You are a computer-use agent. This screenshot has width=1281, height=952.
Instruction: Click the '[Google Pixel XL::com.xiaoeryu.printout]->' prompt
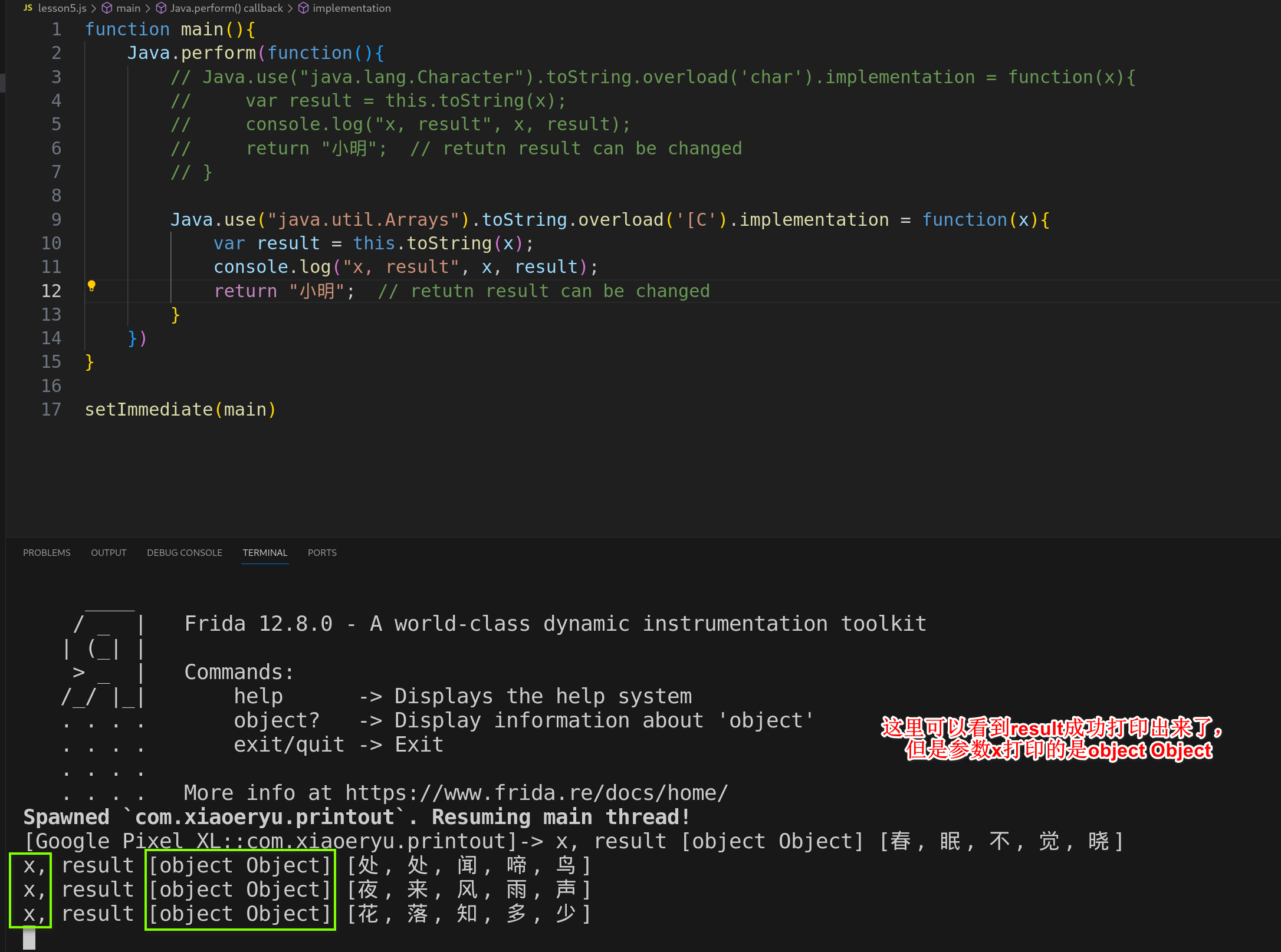[x=283, y=841]
